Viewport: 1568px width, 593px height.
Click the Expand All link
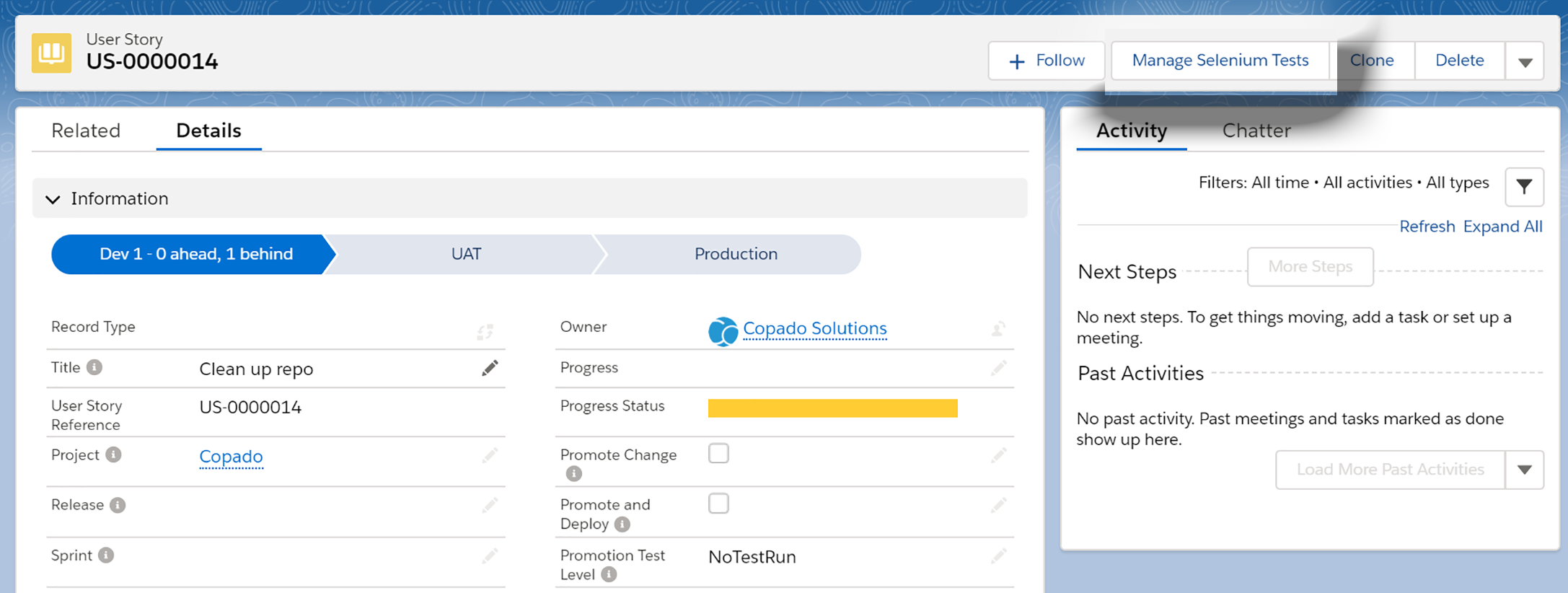click(x=1503, y=227)
